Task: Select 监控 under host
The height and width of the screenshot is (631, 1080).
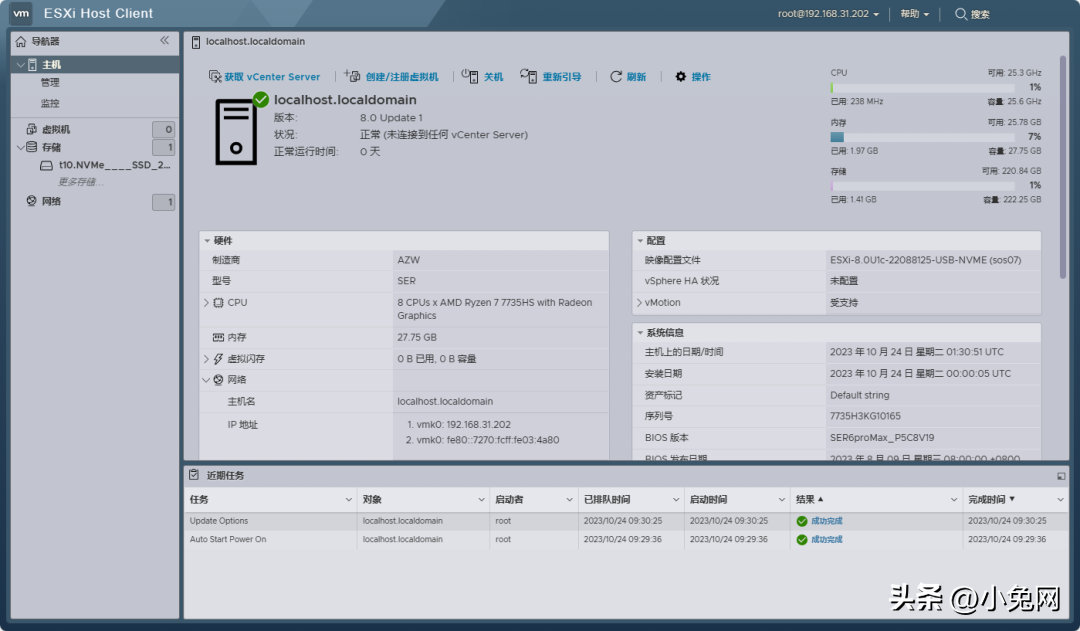Action: (50, 103)
